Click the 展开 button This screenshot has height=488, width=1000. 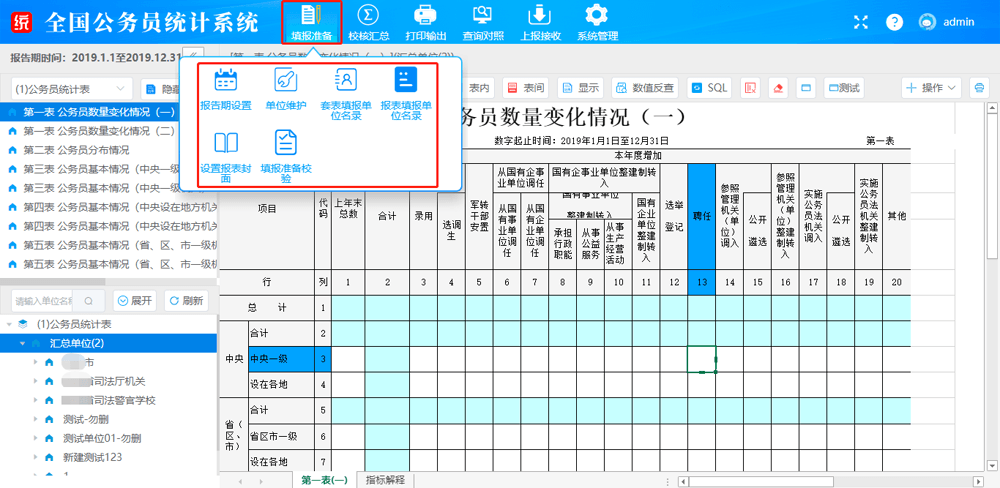coord(135,300)
